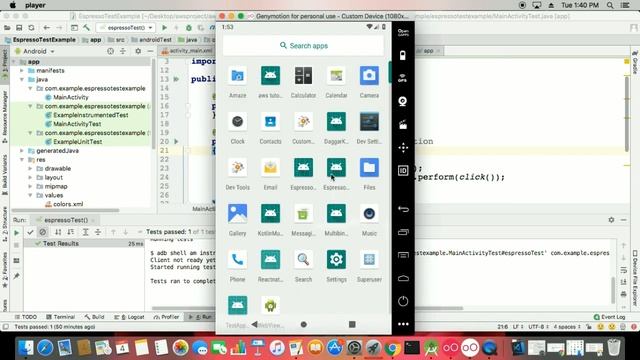Open espressoTest() run configuration dropdown
This screenshot has height=360, width=640.
tap(126, 28)
